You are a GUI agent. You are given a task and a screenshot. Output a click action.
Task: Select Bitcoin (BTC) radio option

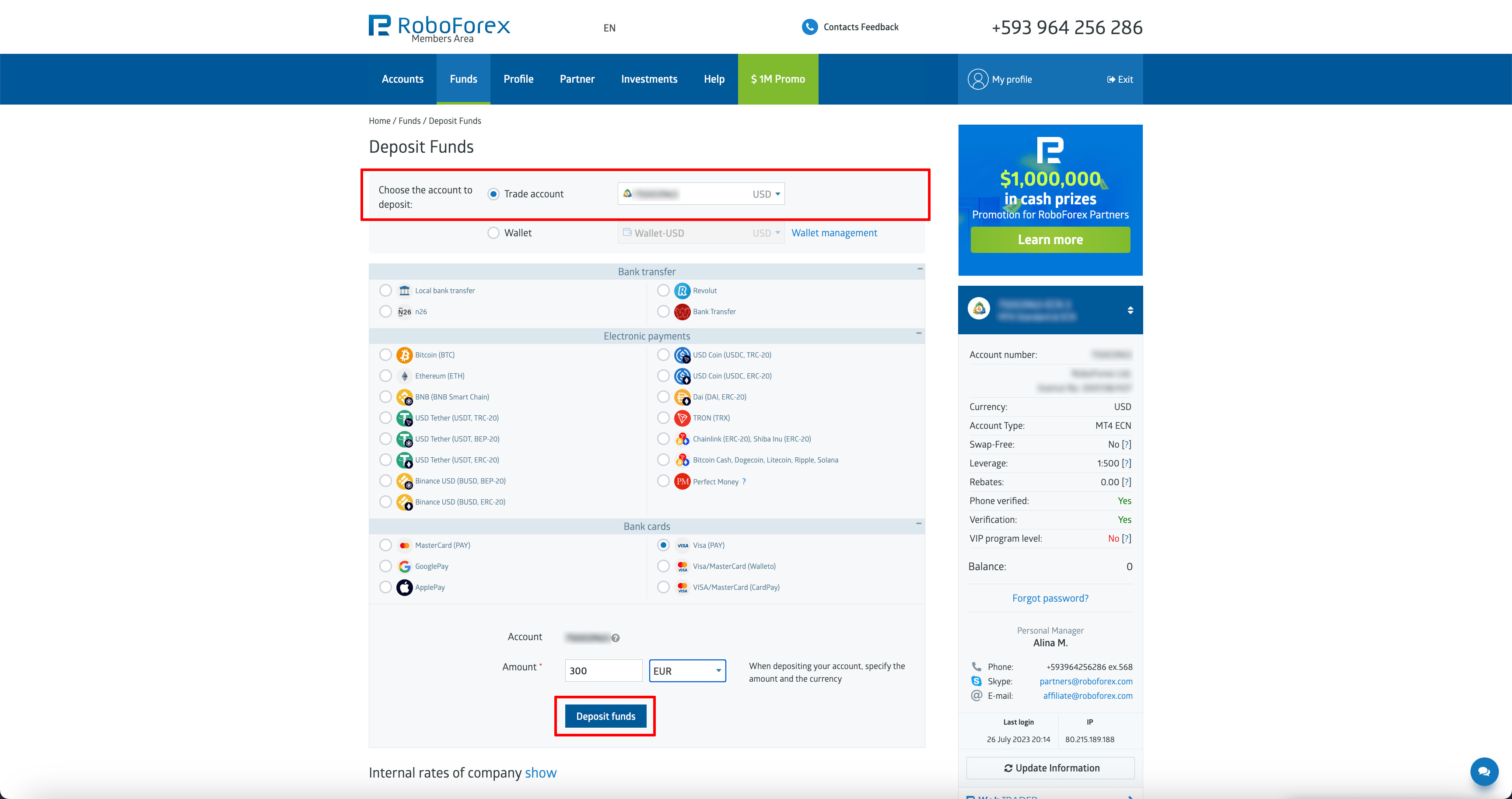pyautogui.click(x=385, y=355)
